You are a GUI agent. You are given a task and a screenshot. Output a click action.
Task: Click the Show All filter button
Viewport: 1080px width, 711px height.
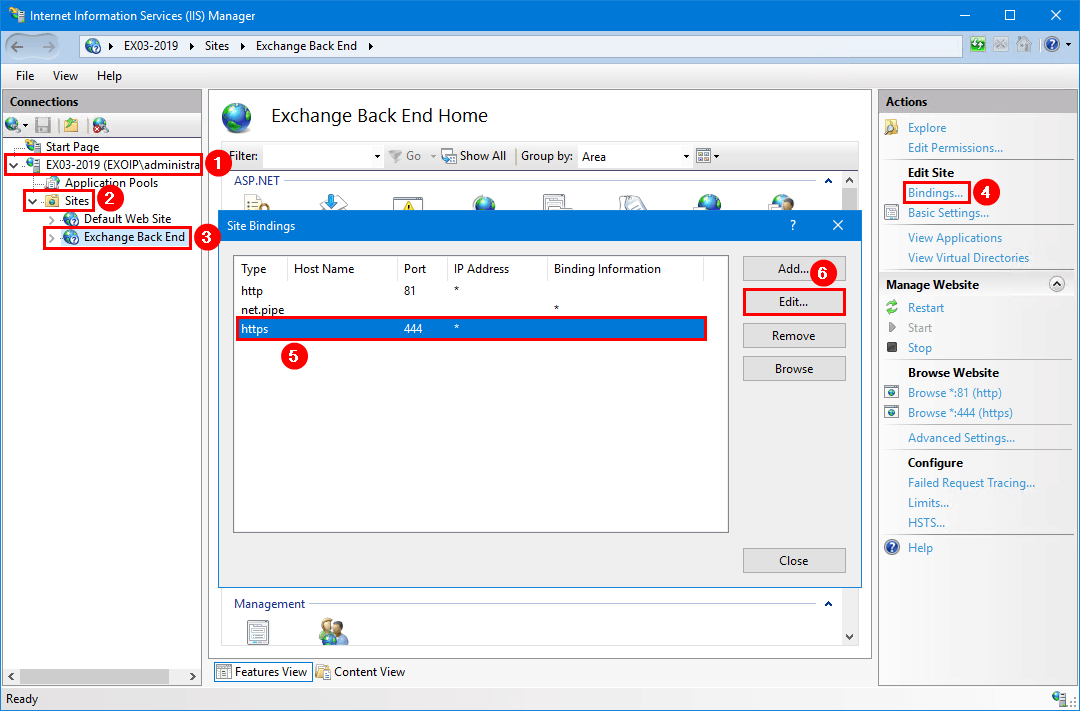point(474,156)
